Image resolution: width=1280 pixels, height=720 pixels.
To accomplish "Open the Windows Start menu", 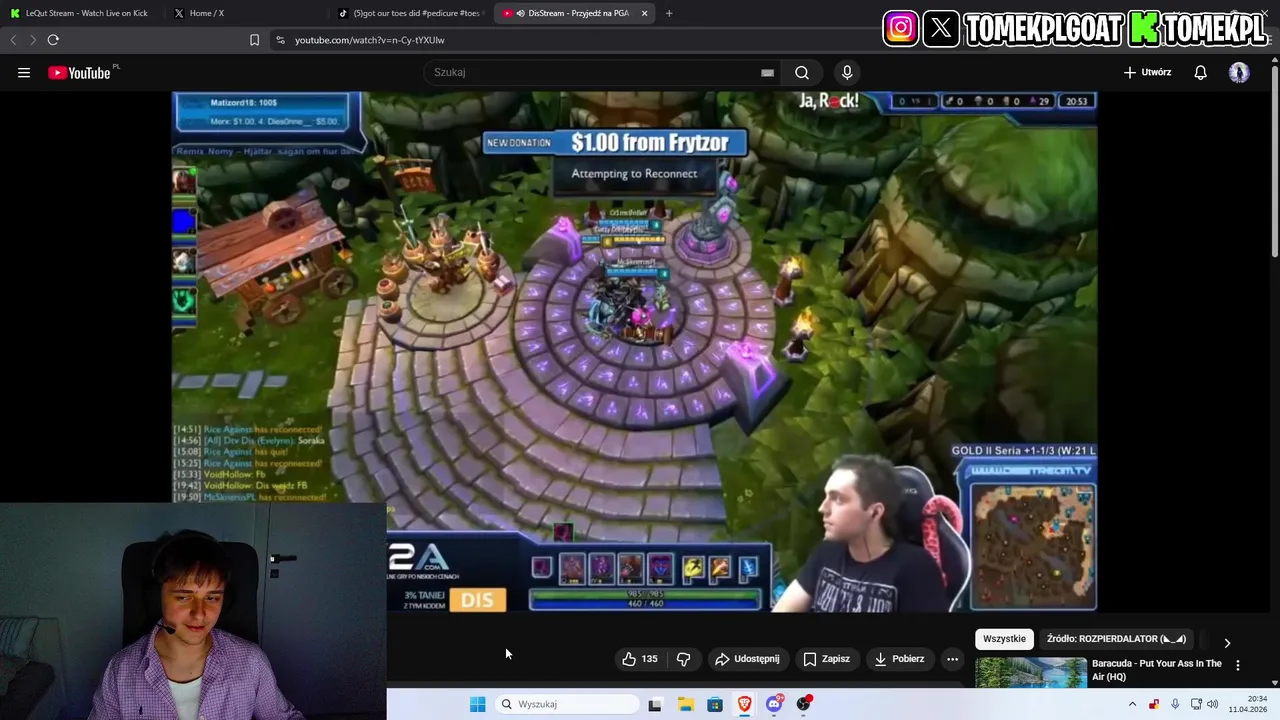I will (478, 704).
